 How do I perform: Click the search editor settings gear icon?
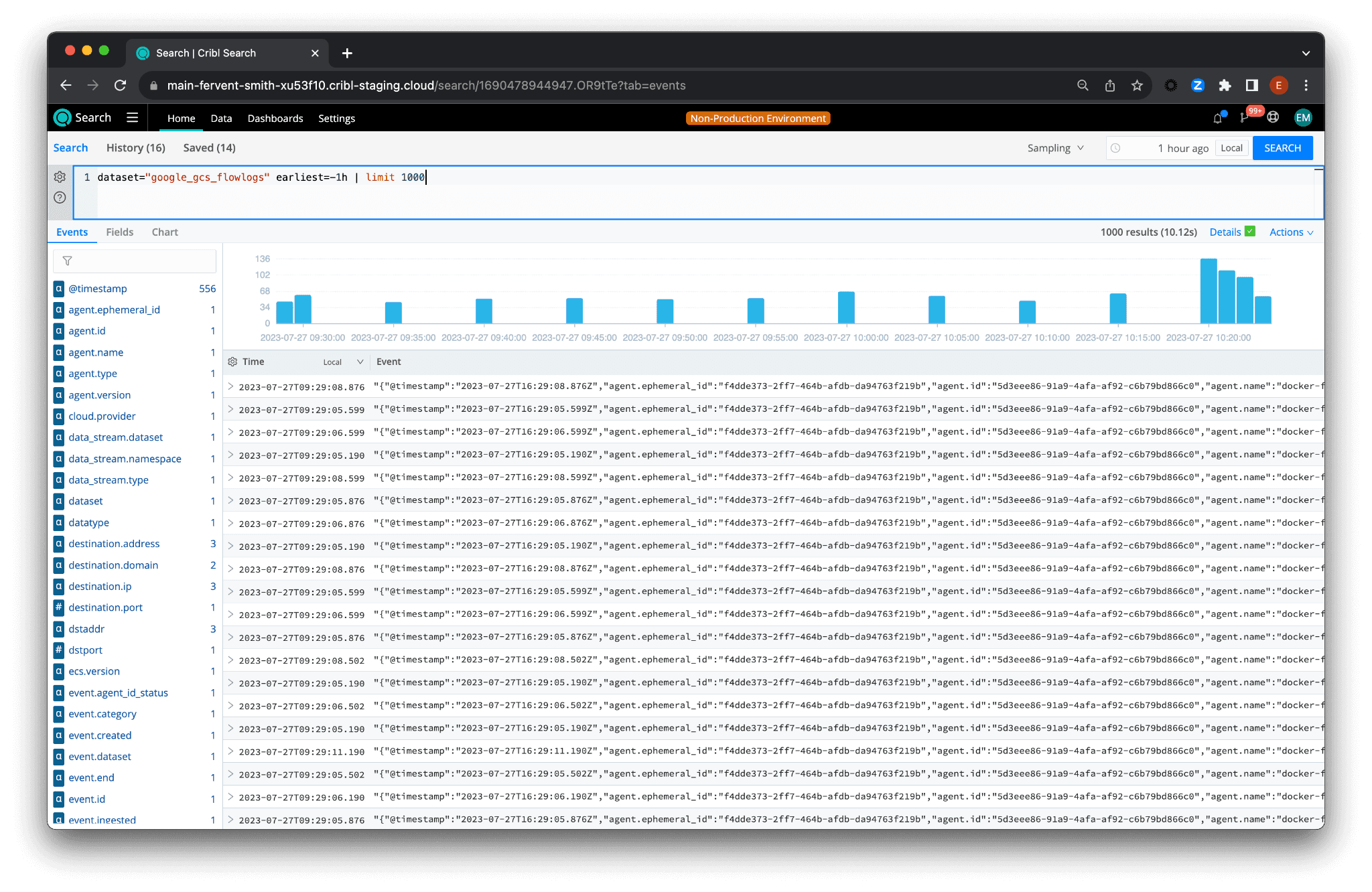point(60,177)
